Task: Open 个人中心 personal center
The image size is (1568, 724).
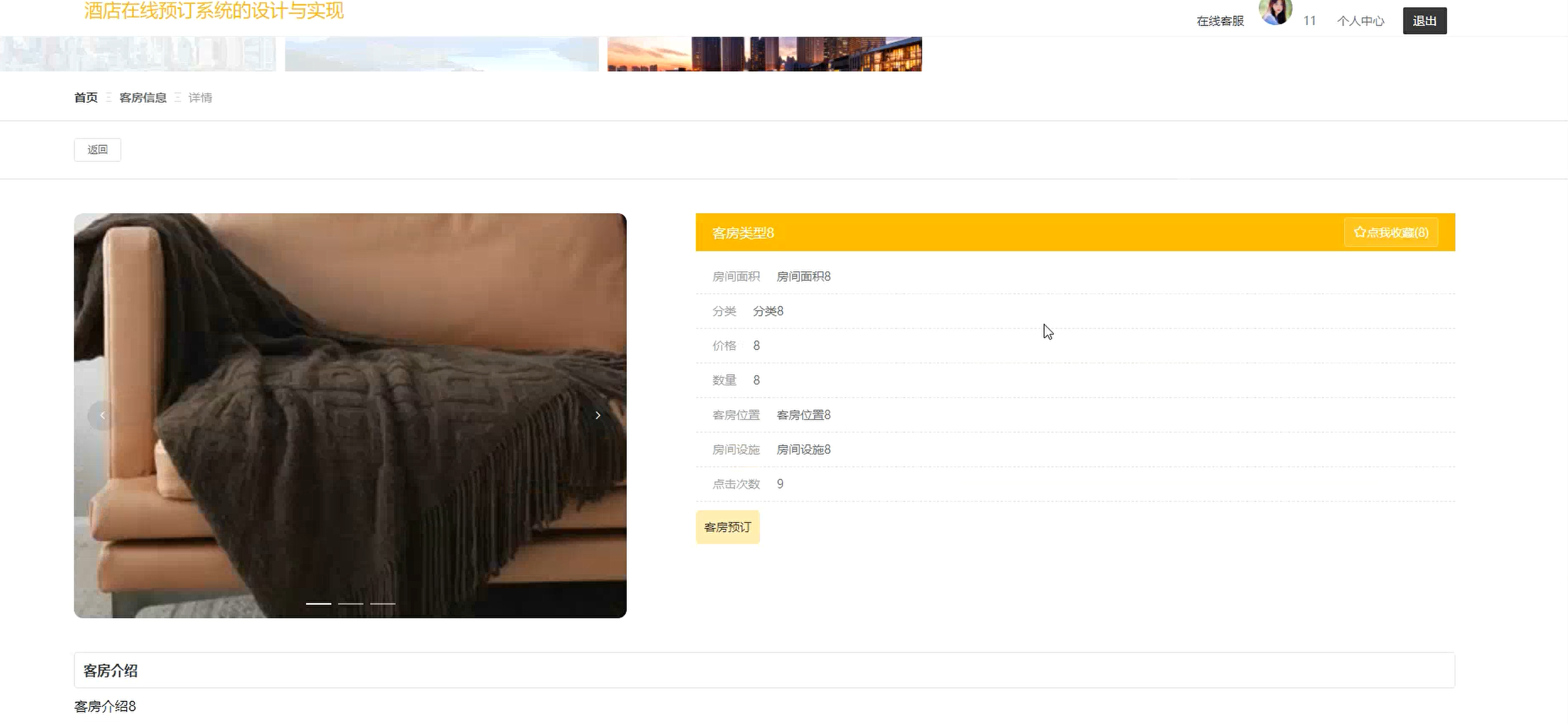Action: tap(1360, 21)
